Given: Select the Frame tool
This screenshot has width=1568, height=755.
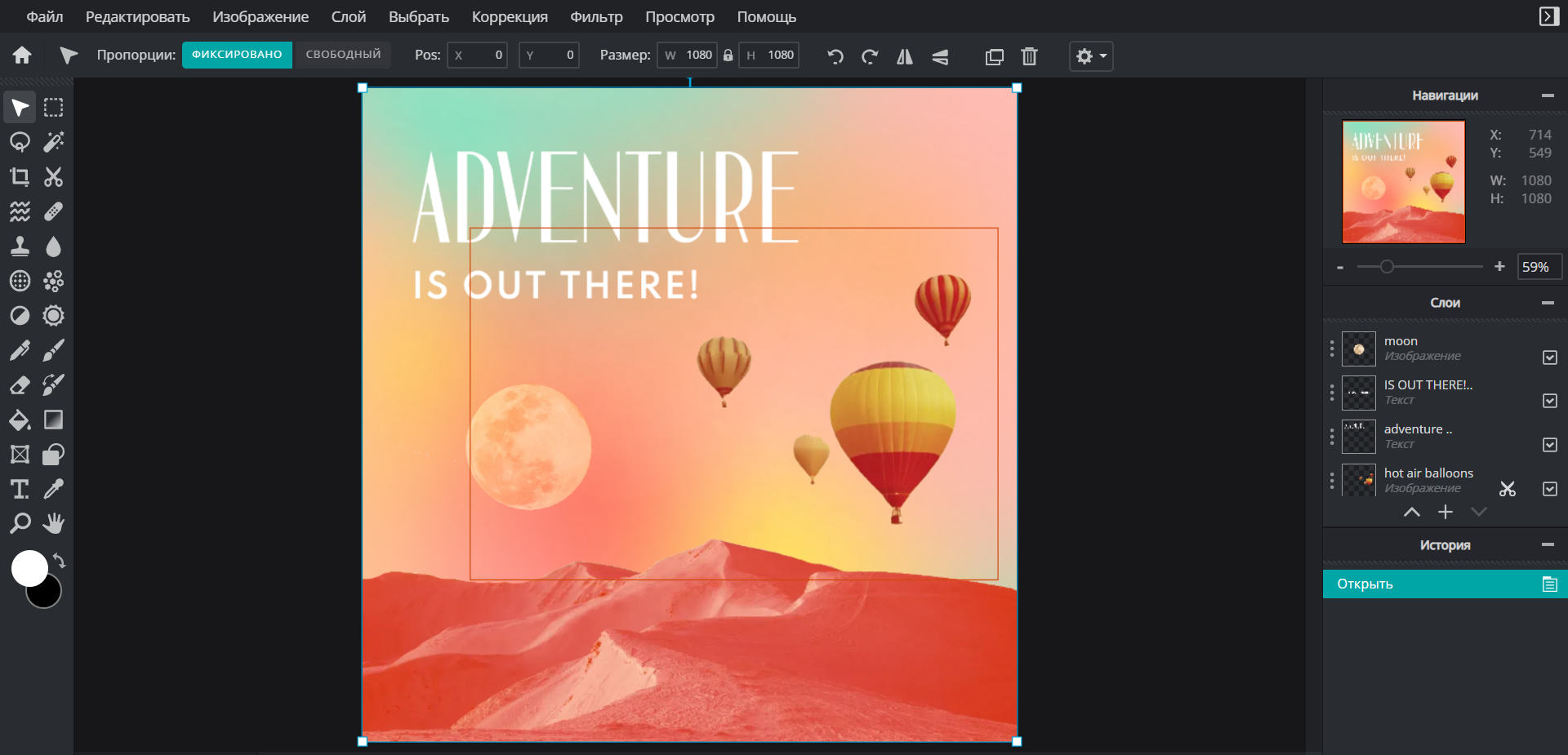Looking at the screenshot, I should point(20,455).
